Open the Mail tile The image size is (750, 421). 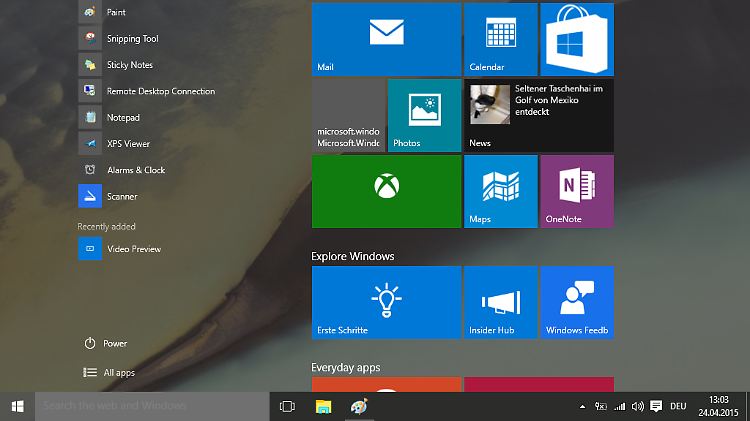click(x=386, y=39)
